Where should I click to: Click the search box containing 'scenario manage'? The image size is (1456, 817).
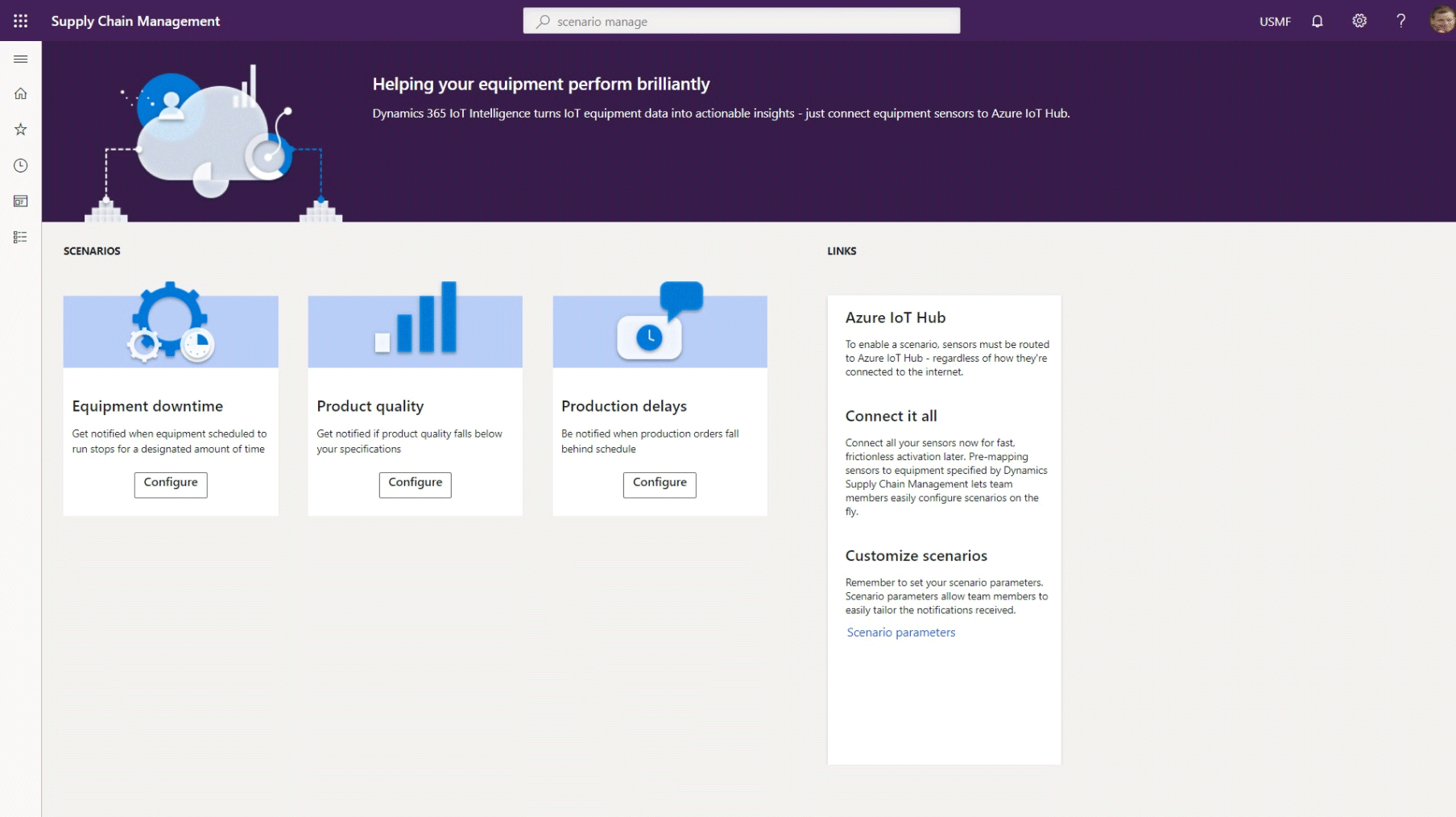point(742,21)
